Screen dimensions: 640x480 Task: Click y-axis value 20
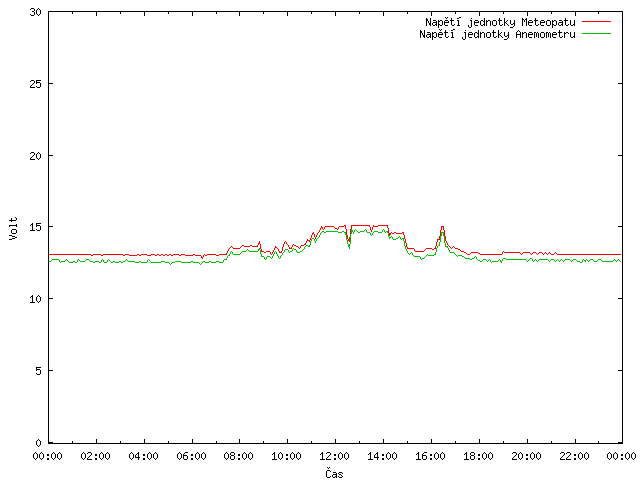coord(36,156)
